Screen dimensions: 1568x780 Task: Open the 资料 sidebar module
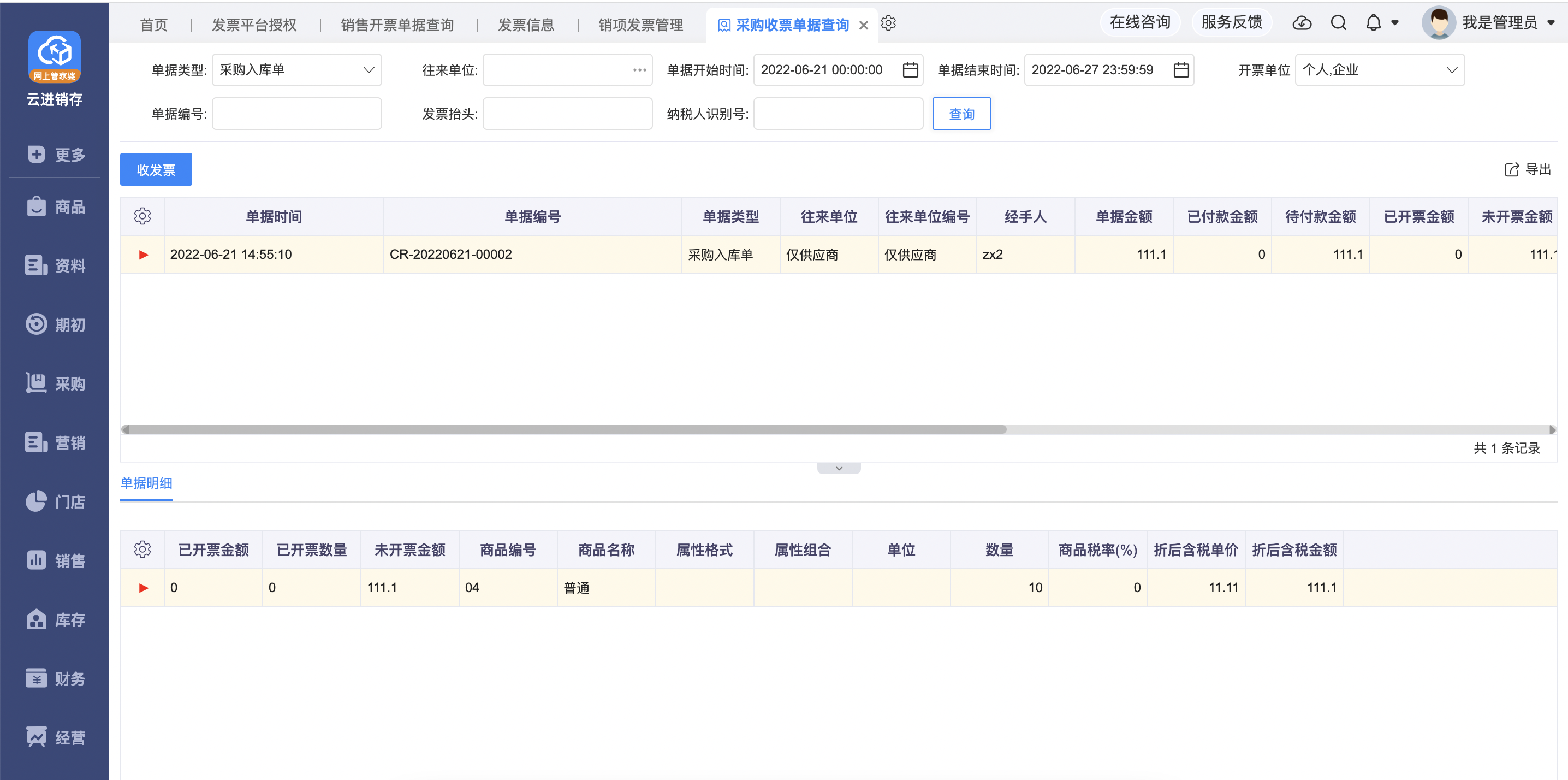click(55, 265)
